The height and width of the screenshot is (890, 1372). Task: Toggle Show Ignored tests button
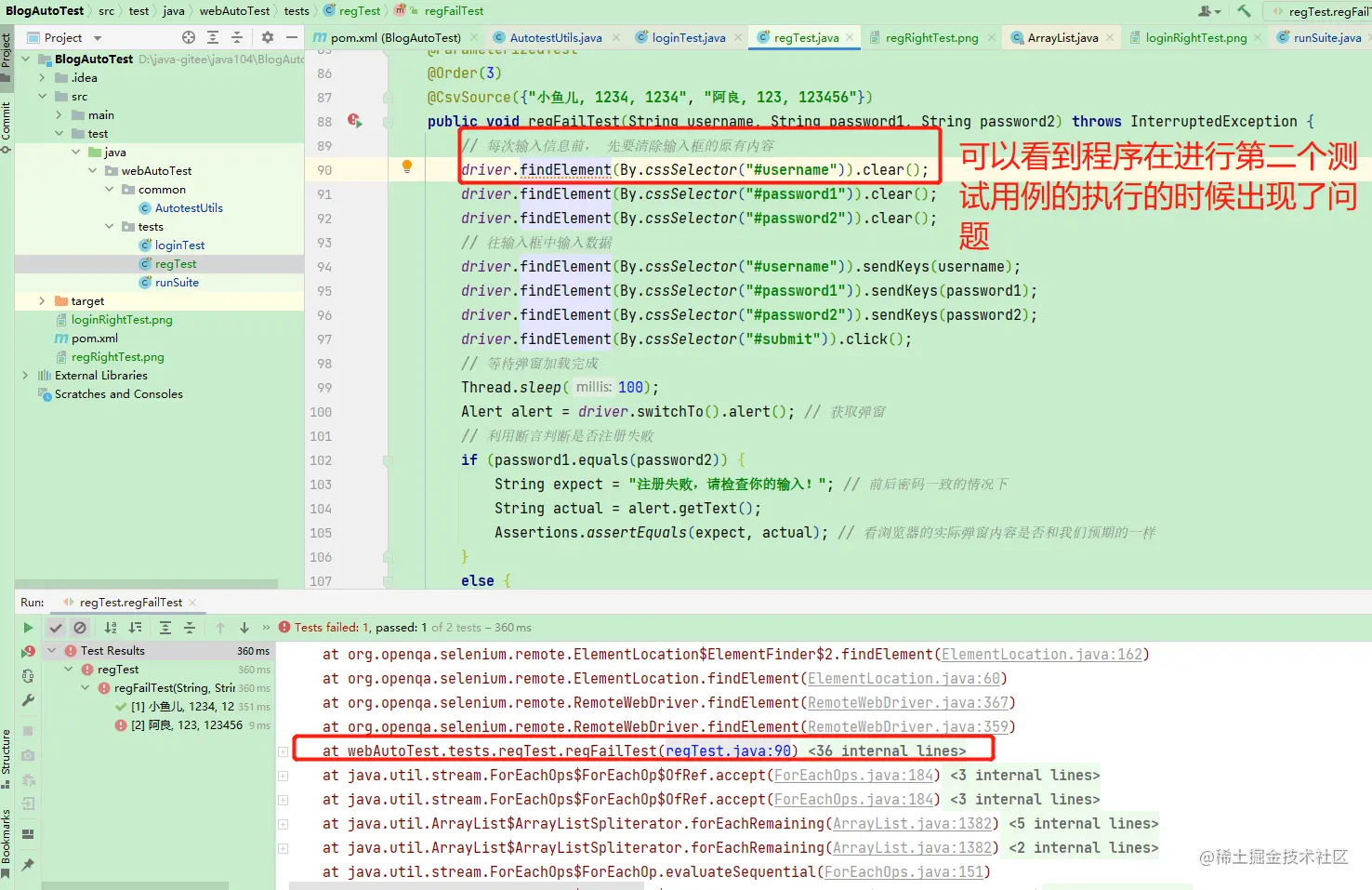80,628
